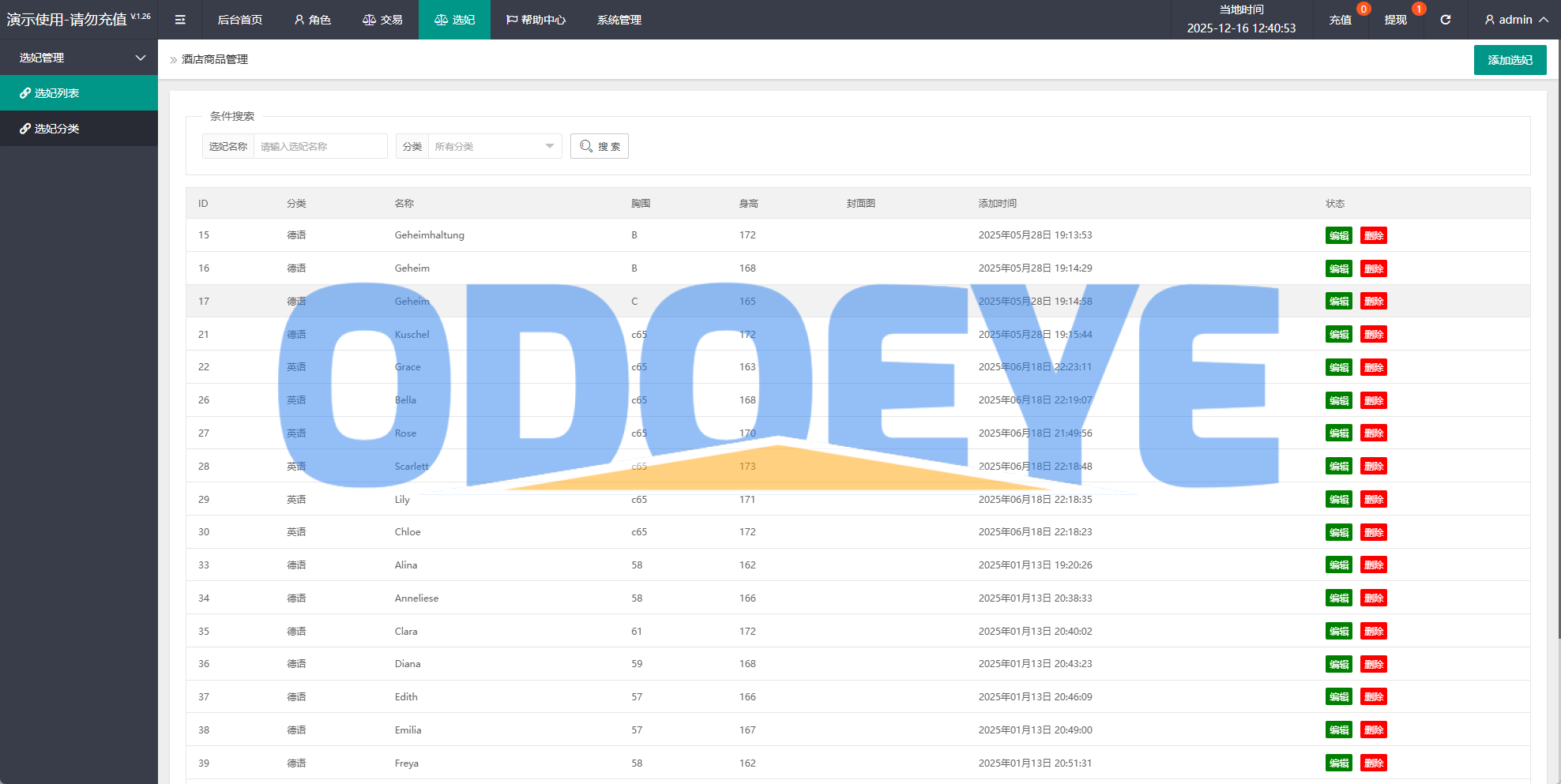This screenshot has width=1561, height=784.
Task: Open the 角色 menu with person icon
Action: point(312,20)
